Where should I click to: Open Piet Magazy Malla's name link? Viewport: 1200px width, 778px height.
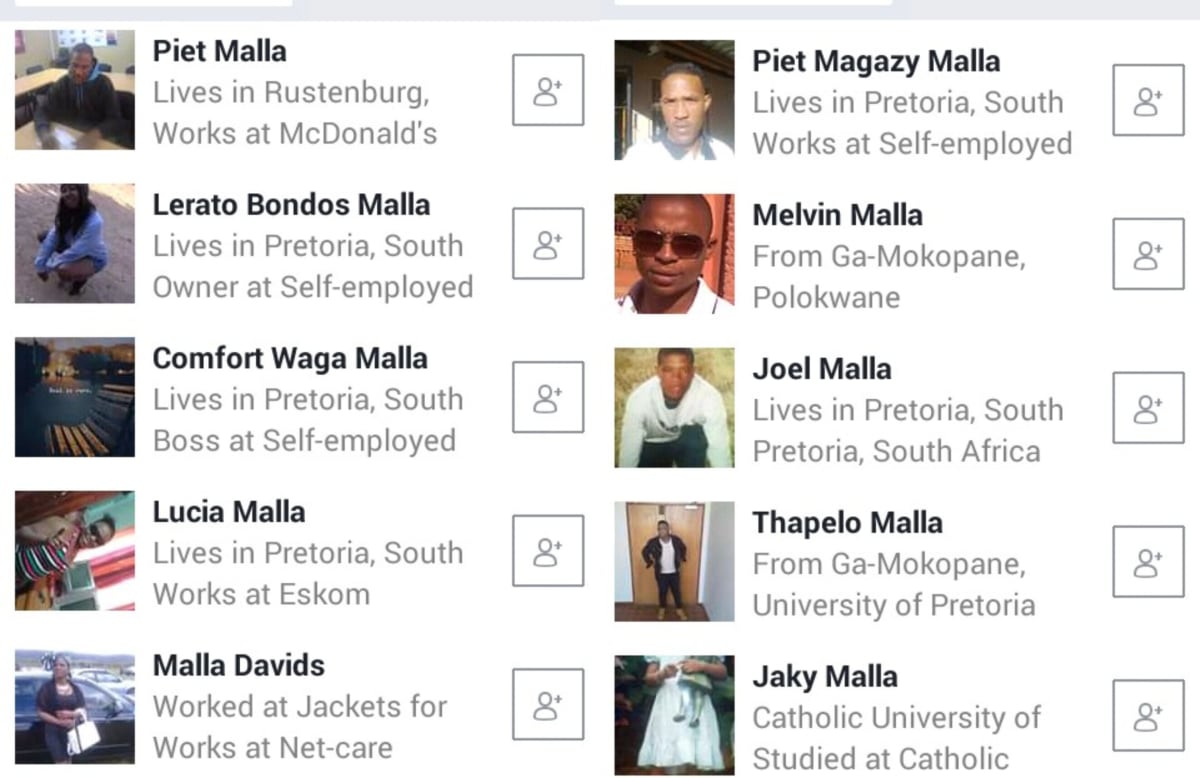click(876, 61)
